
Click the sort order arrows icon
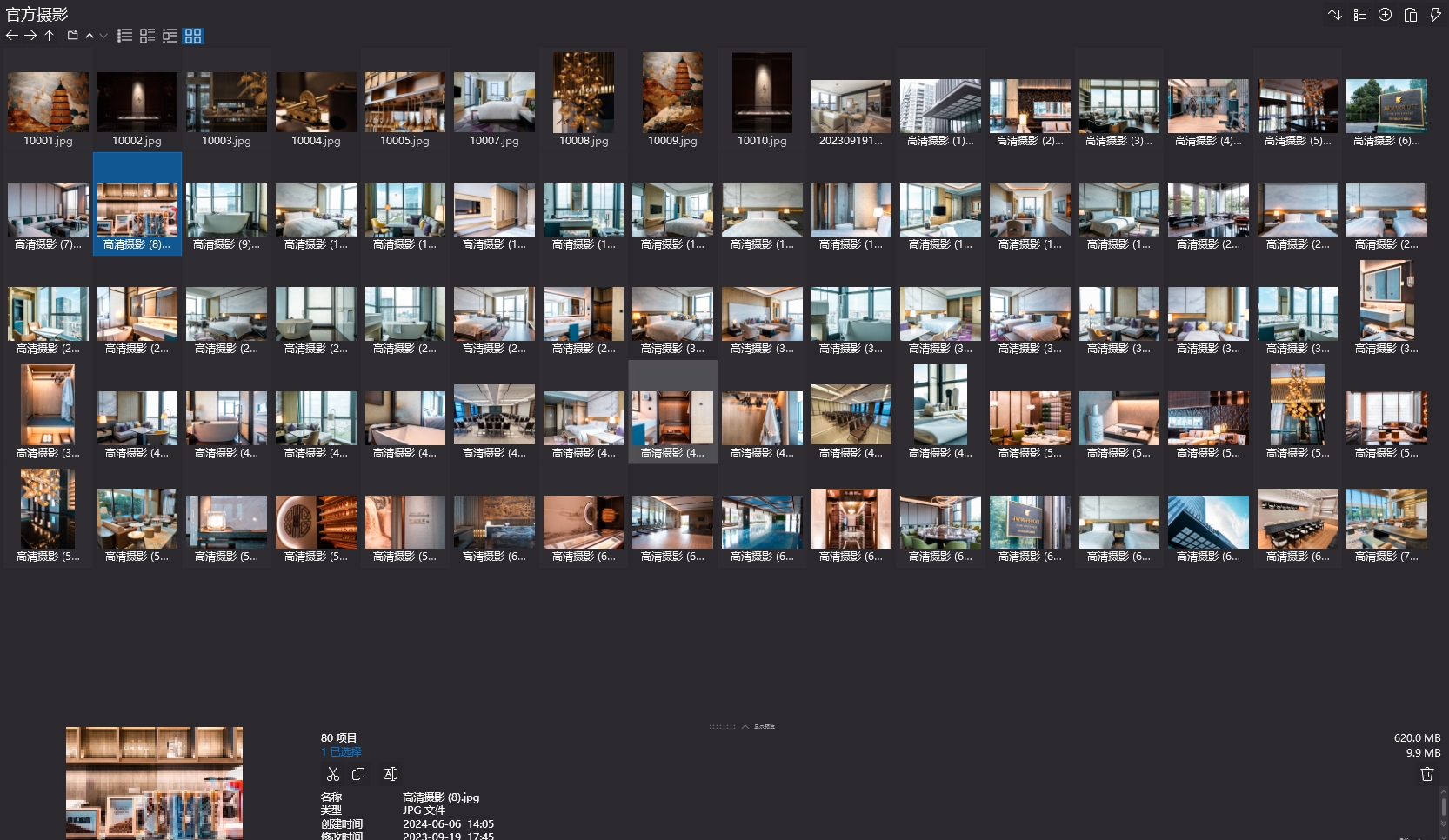[x=1335, y=15]
